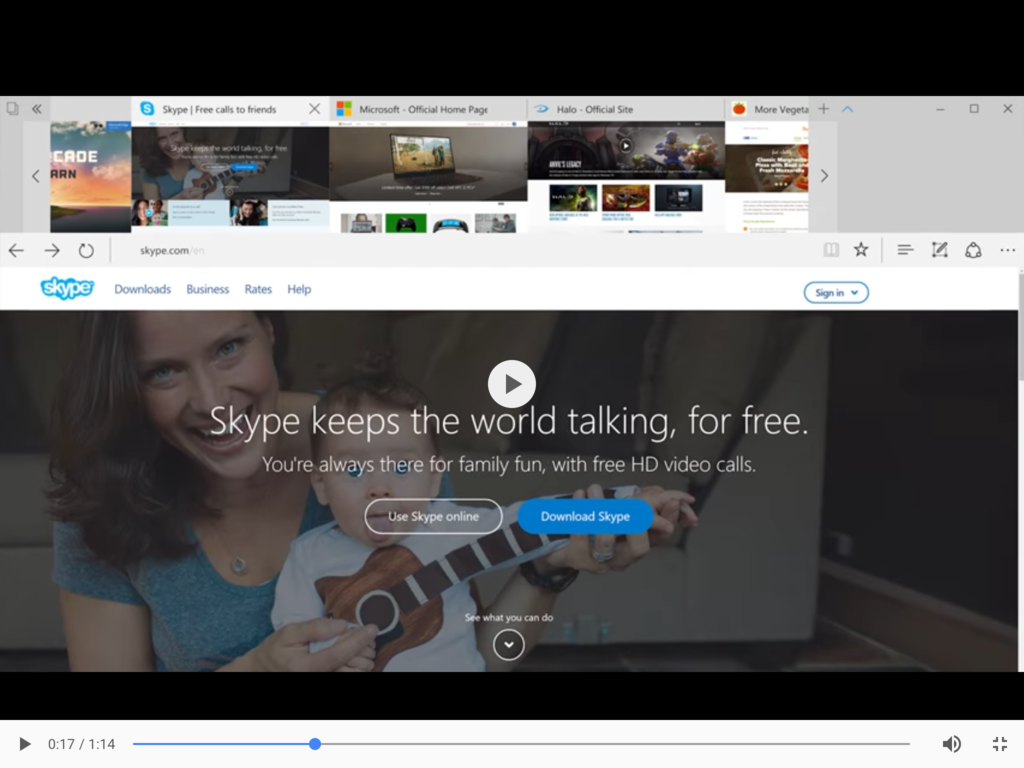Click the Halo site preview thumbnail
This screenshot has height=768, width=1024.
tap(626, 176)
